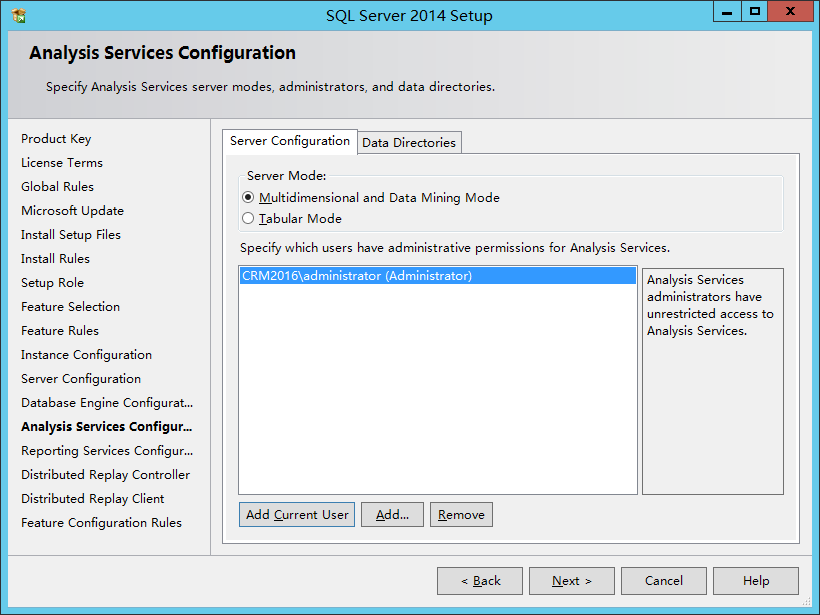The height and width of the screenshot is (615, 820).
Task: Open the Data Directories tab
Action: (409, 142)
